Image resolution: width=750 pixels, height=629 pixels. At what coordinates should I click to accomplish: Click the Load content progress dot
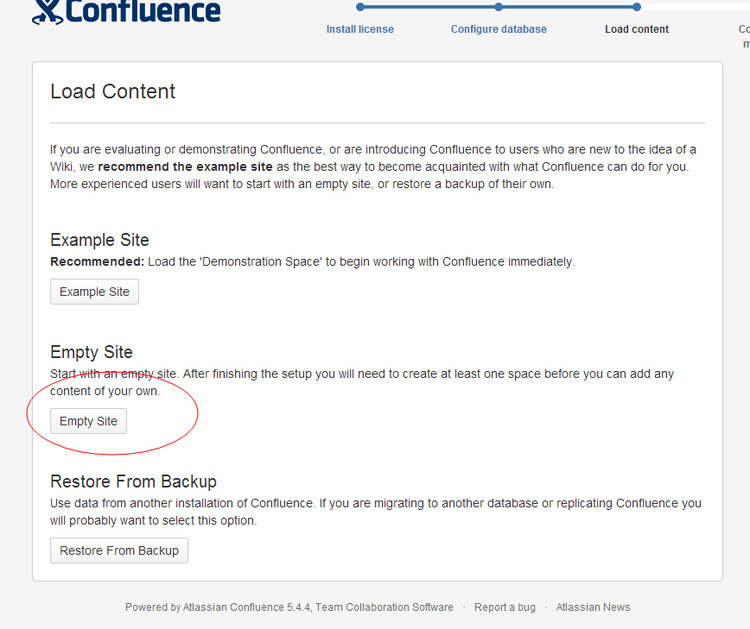(x=636, y=7)
